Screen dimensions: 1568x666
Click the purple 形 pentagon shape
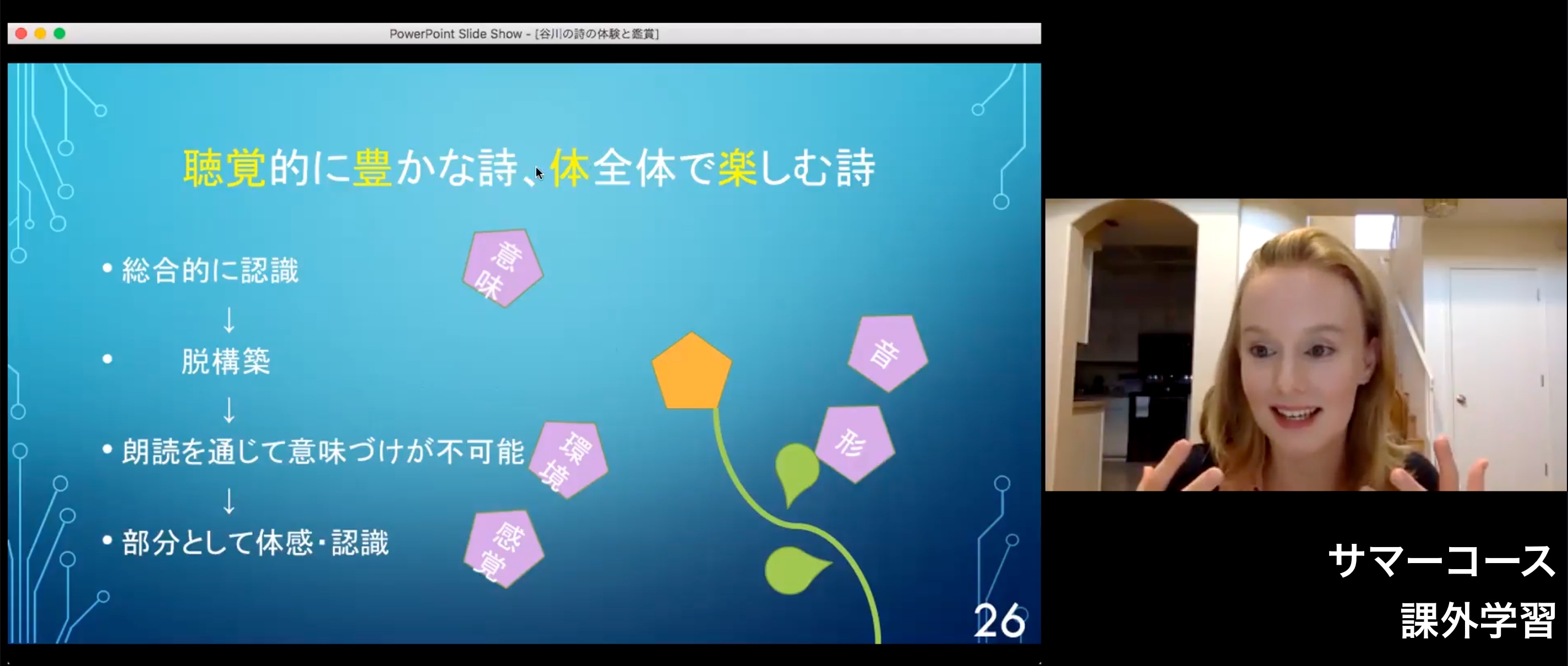coord(854,444)
